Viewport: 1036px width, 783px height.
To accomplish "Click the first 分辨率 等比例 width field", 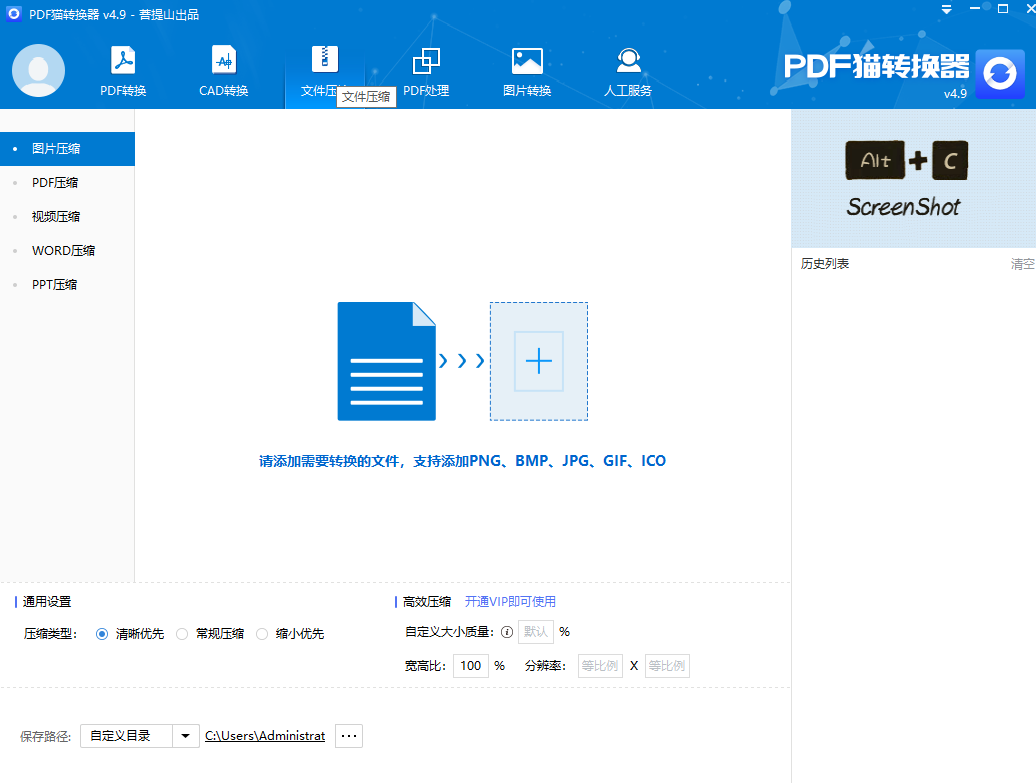I will click(x=600, y=666).
